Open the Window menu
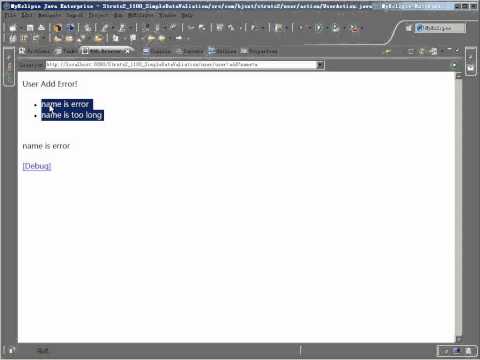Image resolution: width=480 pixels, height=360 pixels. coord(167,15)
